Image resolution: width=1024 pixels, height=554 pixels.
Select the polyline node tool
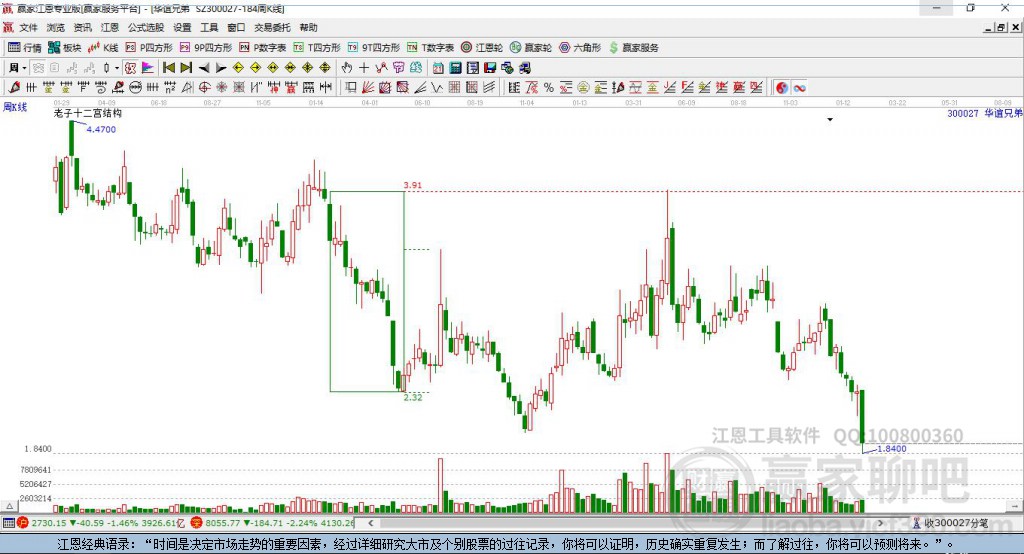pyautogui.click(x=381, y=68)
